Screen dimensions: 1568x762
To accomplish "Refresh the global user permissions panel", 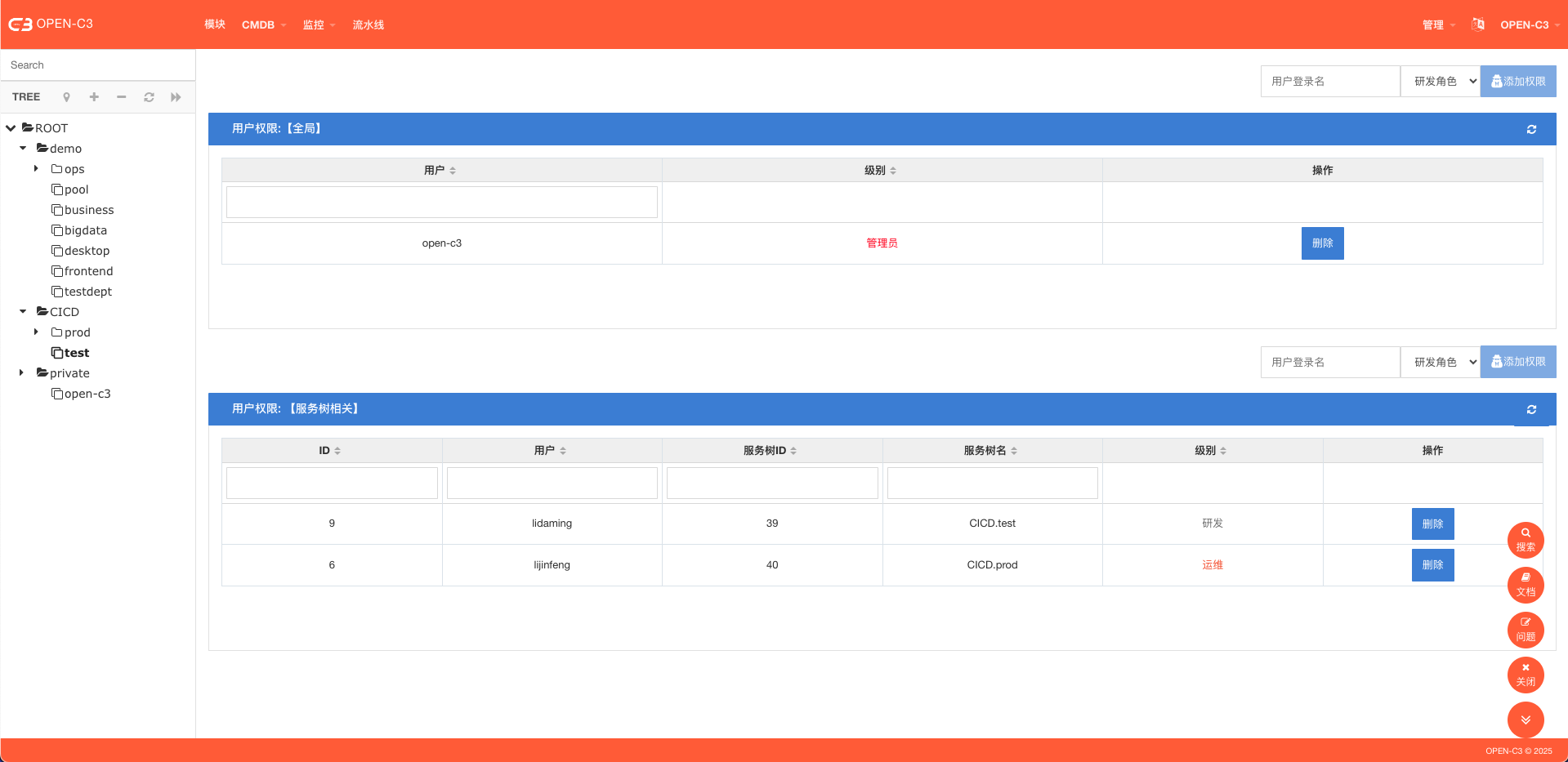I will pos(1531,129).
